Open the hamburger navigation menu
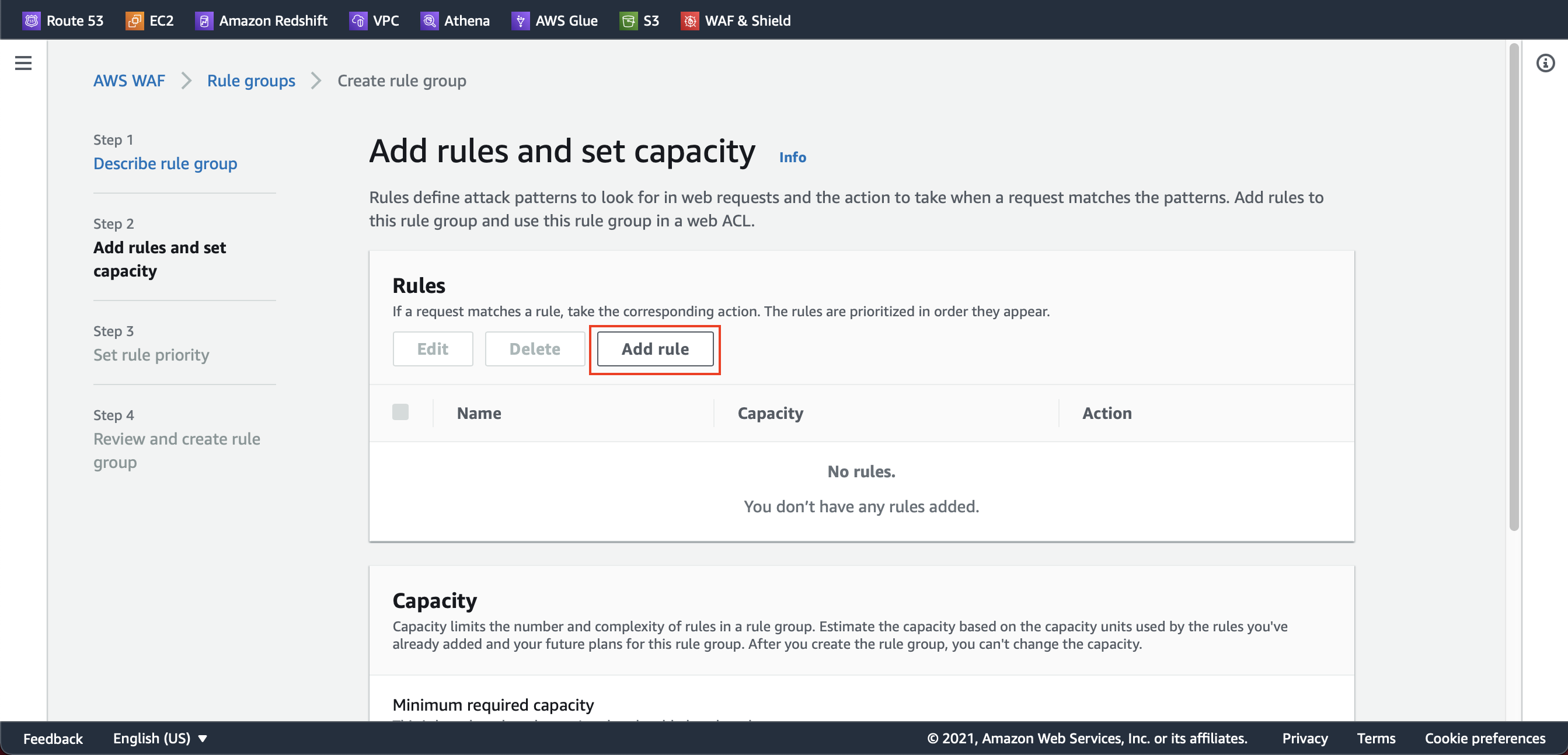1568x755 pixels. click(23, 62)
